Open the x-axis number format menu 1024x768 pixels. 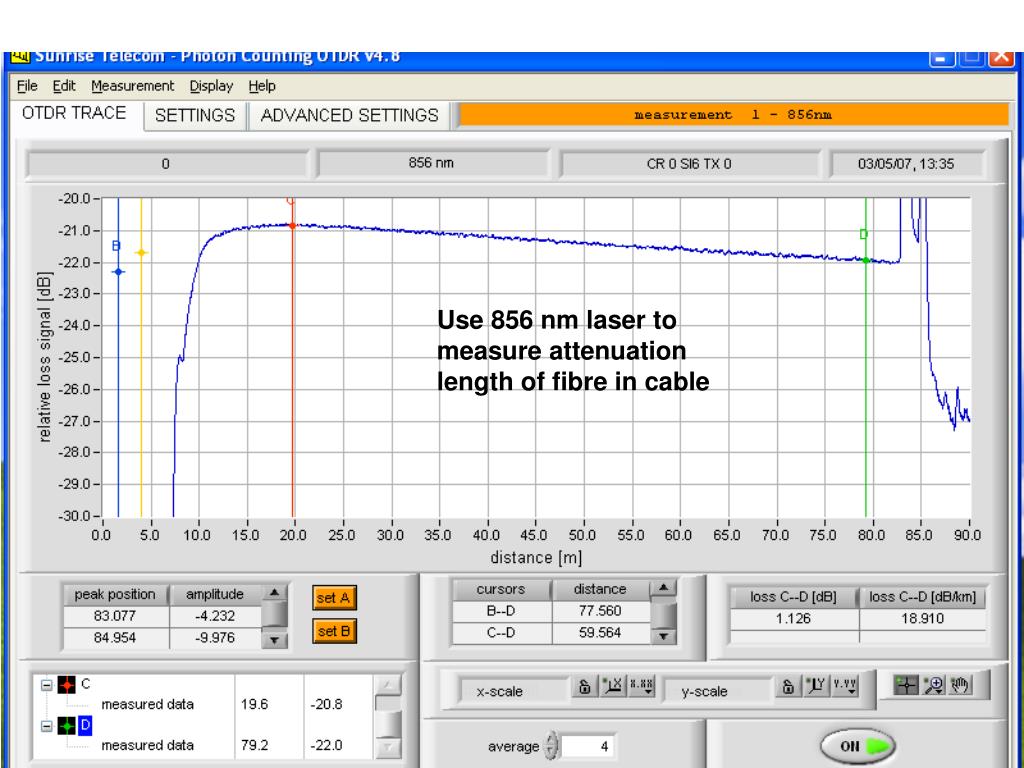(x=641, y=686)
